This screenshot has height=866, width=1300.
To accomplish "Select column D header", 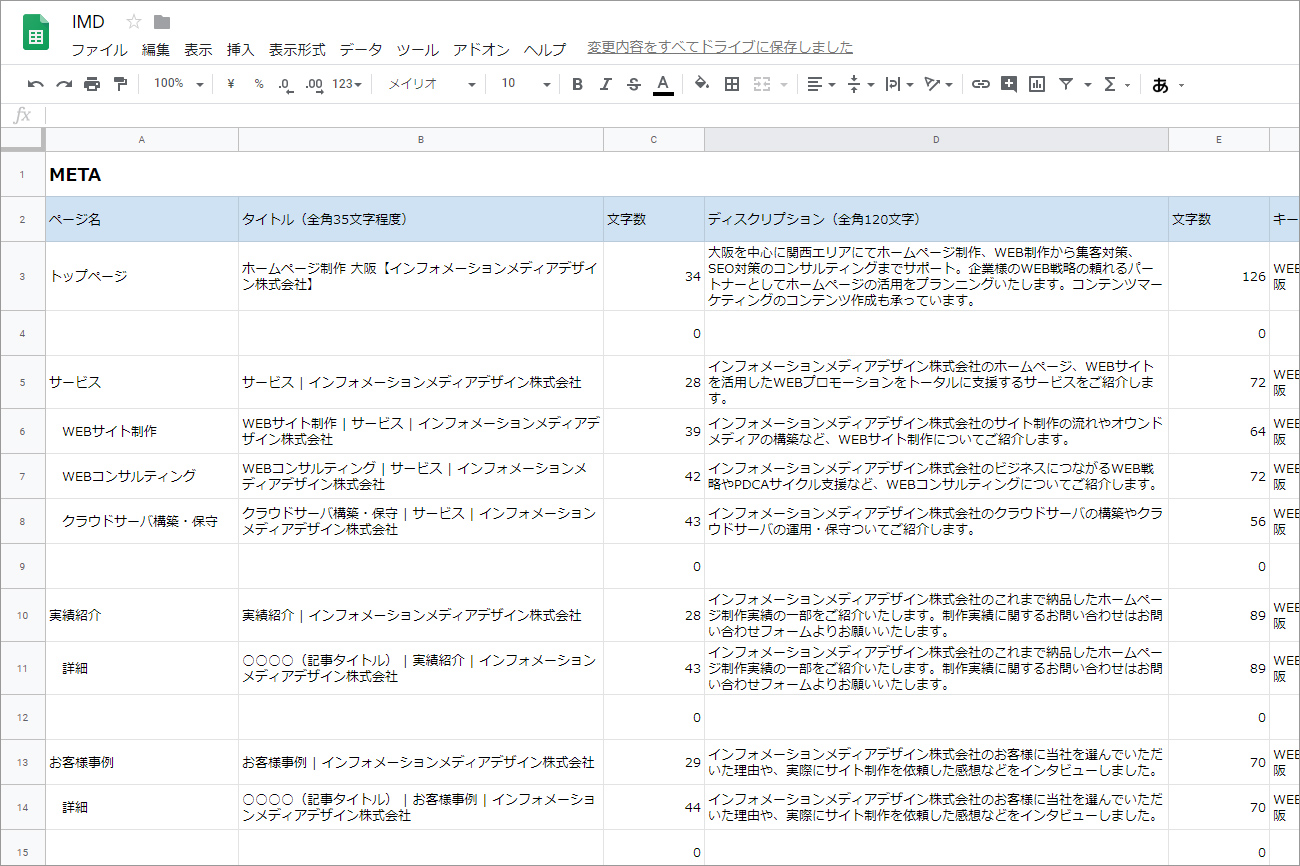I will [x=936, y=140].
